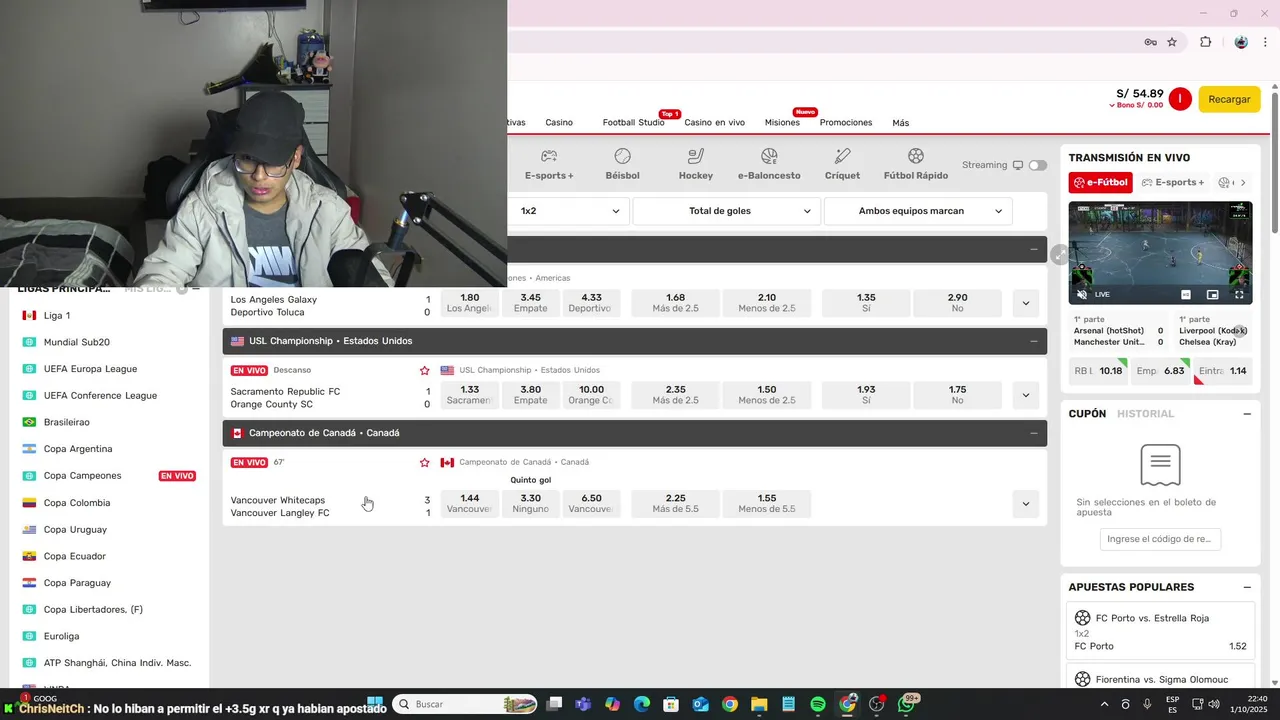This screenshot has height=720, width=1280.
Task: Unmute the live stream video
Action: [1081, 295]
